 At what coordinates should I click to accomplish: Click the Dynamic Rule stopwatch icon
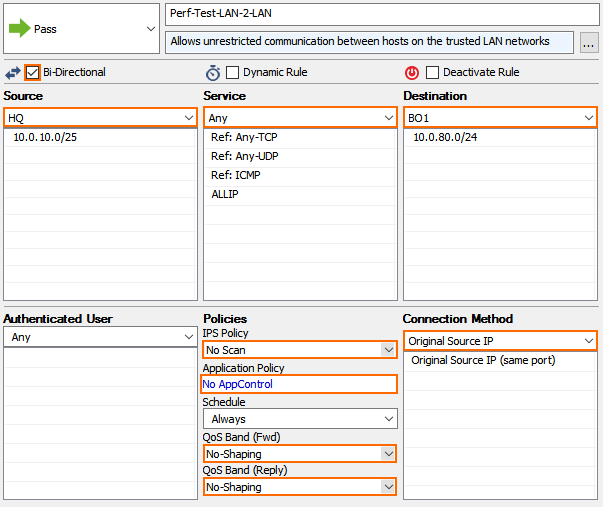point(213,72)
